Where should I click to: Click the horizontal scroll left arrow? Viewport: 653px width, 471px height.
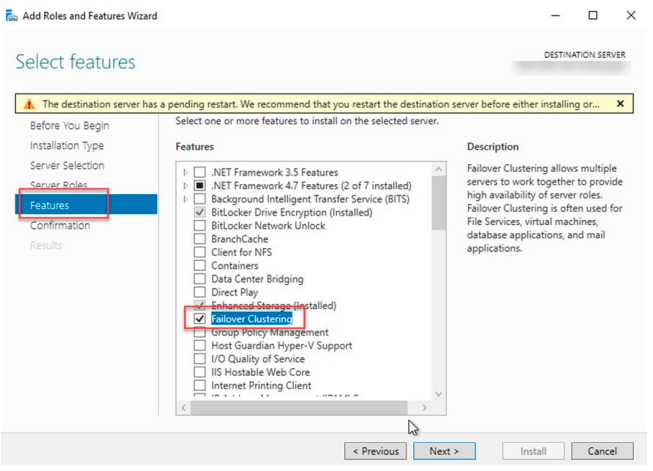pos(184,408)
